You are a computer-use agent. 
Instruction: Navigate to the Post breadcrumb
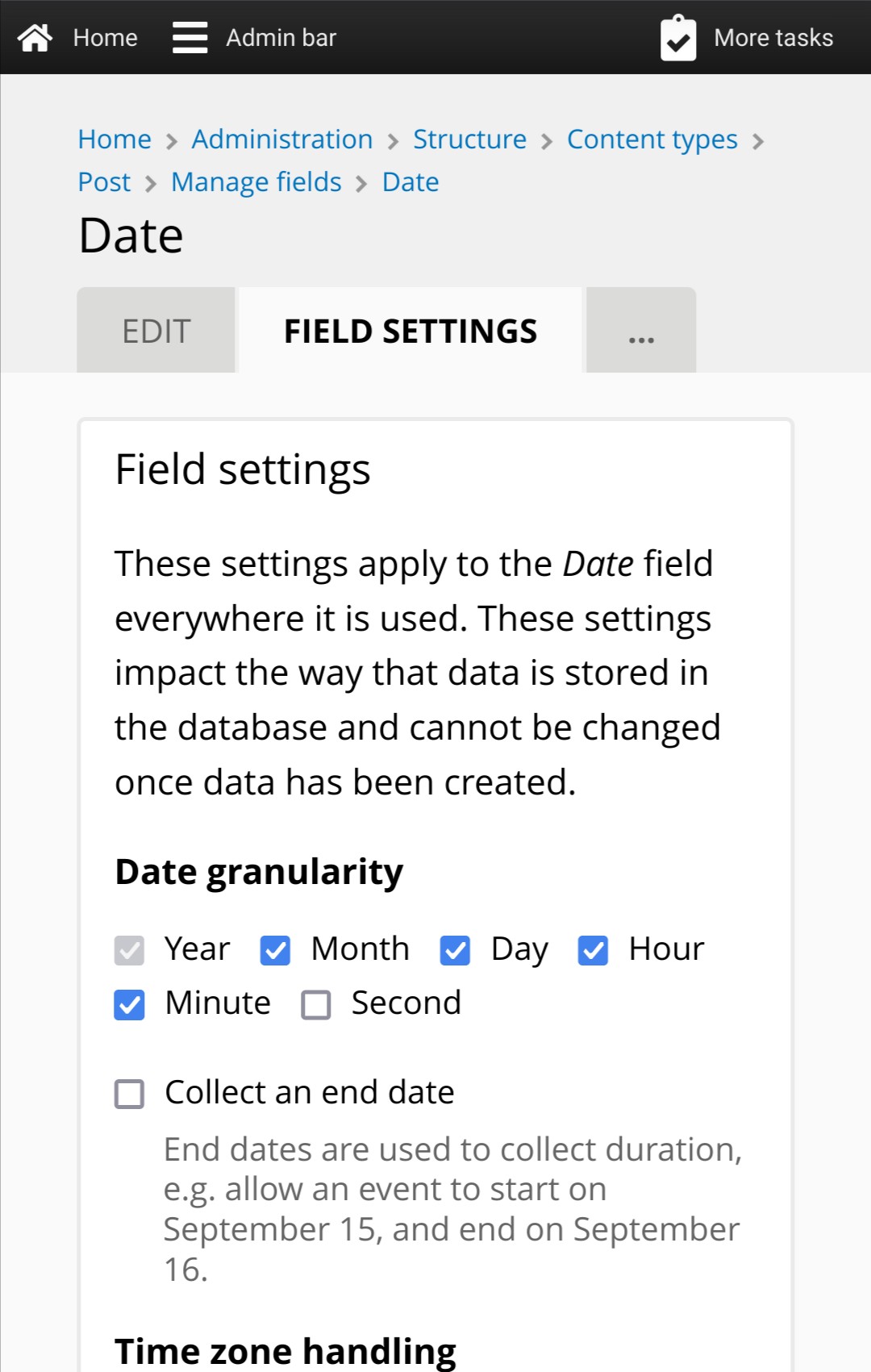point(104,182)
